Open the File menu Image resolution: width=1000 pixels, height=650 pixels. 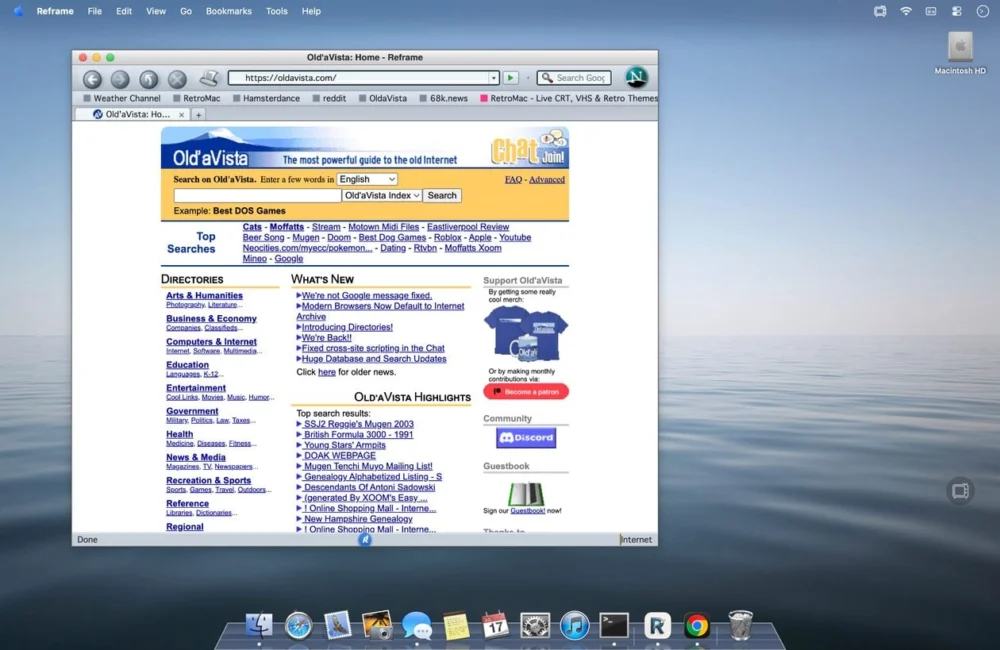pos(94,11)
